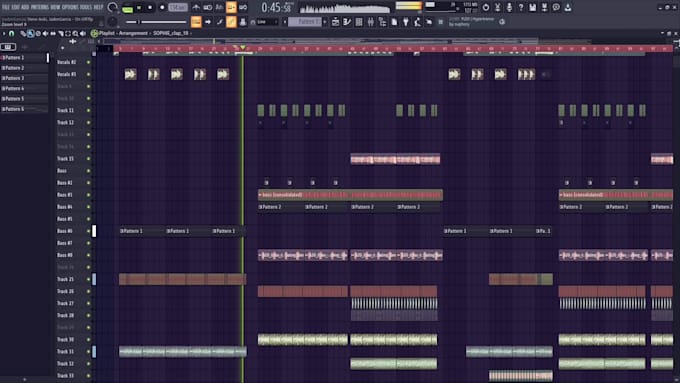Mute the Vocals #2 track green light
Image resolution: width=680 pixels, height=383 pixels.
[x=88, y=62]
